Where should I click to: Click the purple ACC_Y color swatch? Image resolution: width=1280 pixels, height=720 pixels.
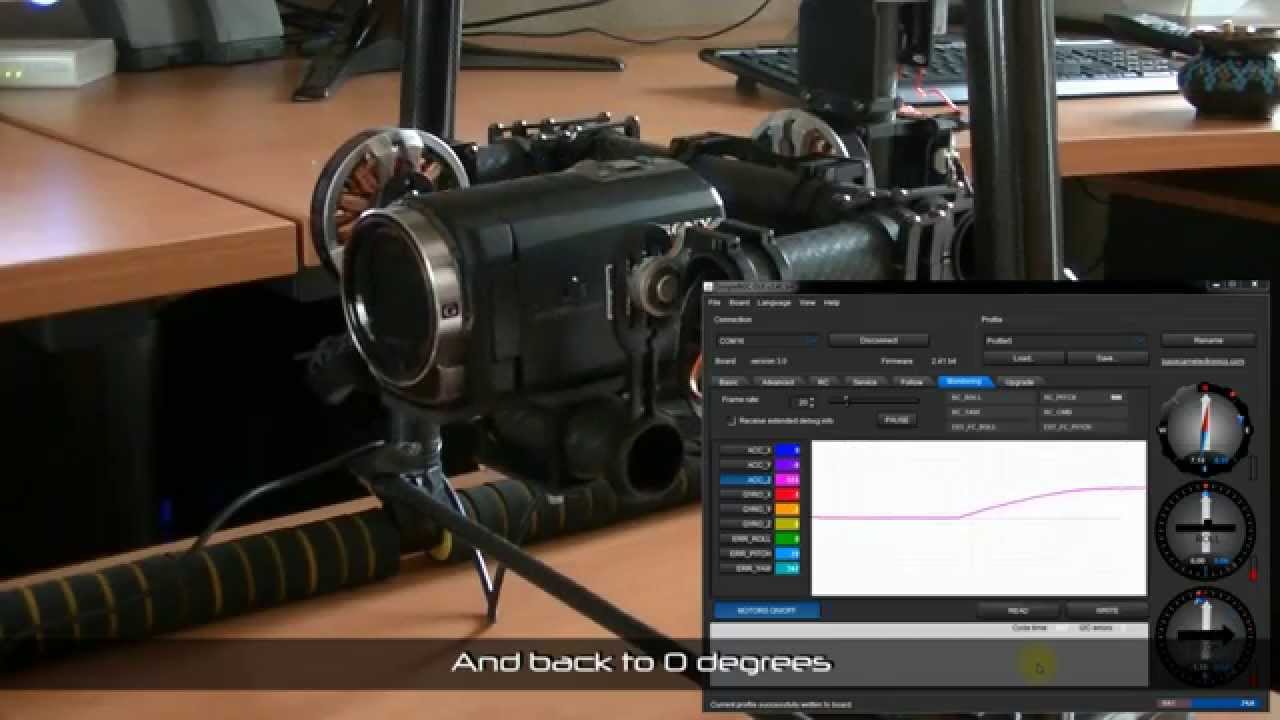pos(788,465)
